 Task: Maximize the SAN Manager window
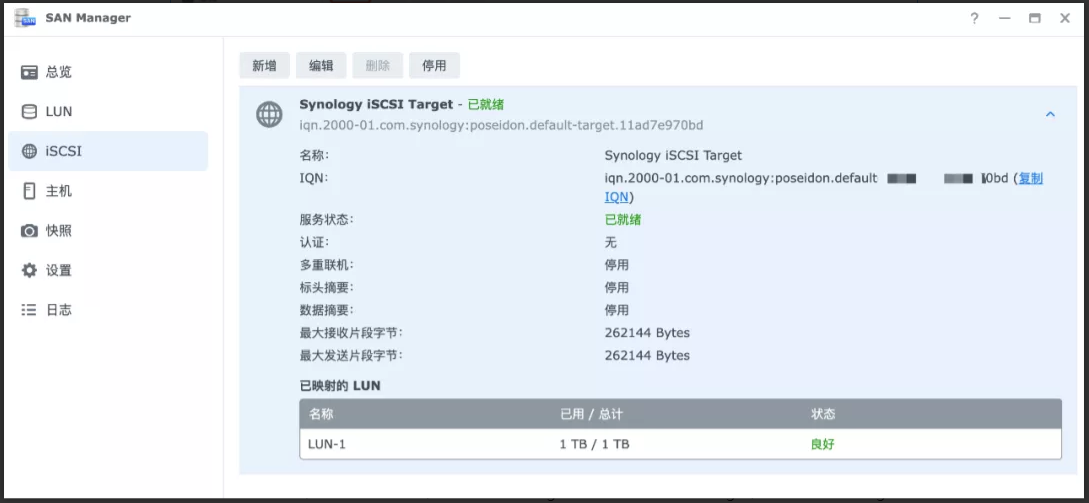coord(1035,19)
